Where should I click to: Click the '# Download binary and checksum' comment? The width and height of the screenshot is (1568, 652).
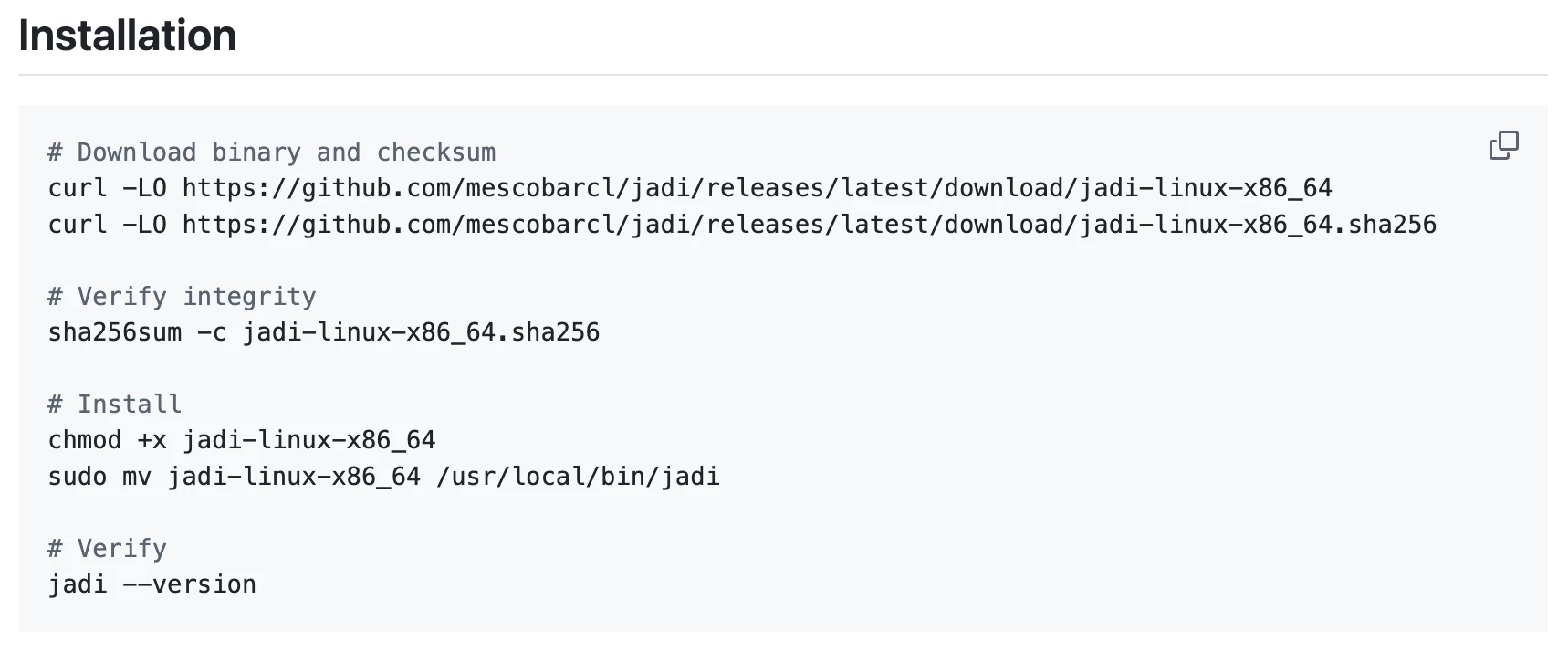(x=272, y=152)
